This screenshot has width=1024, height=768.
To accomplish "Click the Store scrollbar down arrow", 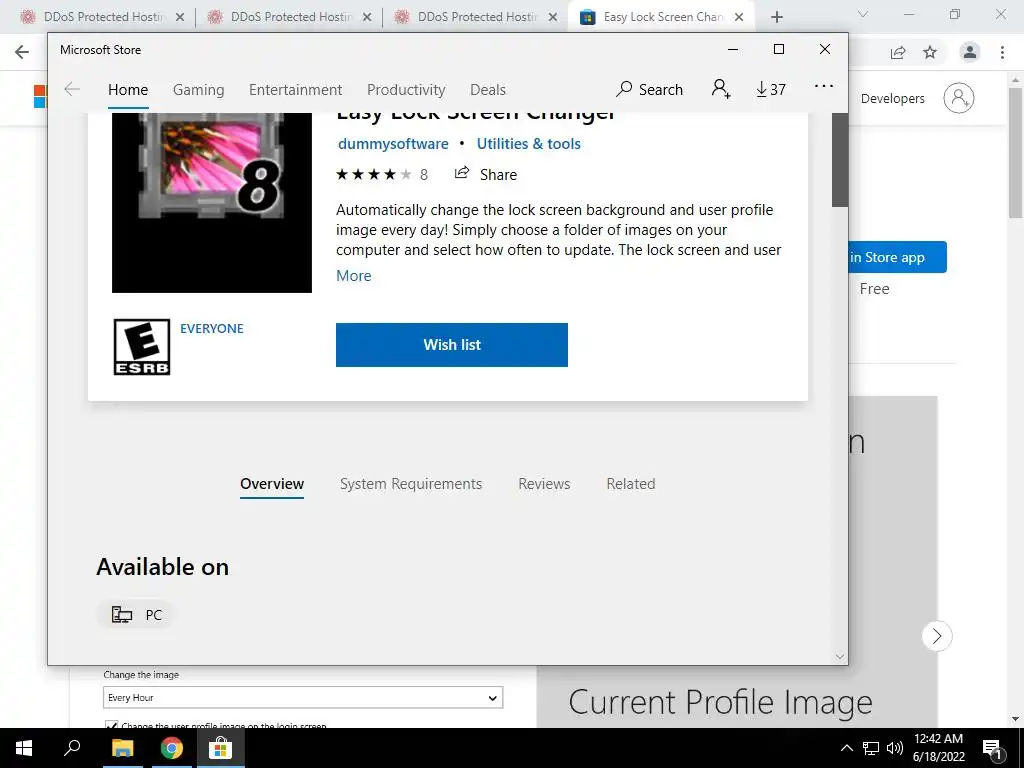I will (840, 656).
